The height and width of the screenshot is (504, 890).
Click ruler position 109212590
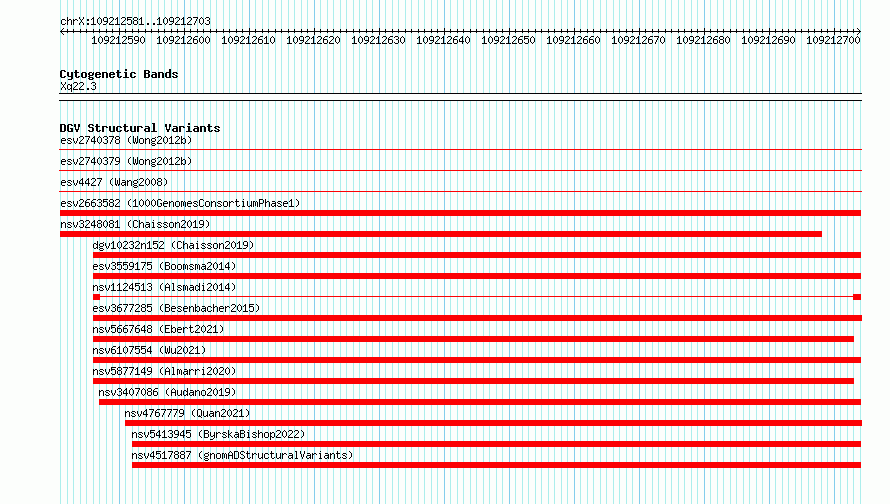point(118,40)
